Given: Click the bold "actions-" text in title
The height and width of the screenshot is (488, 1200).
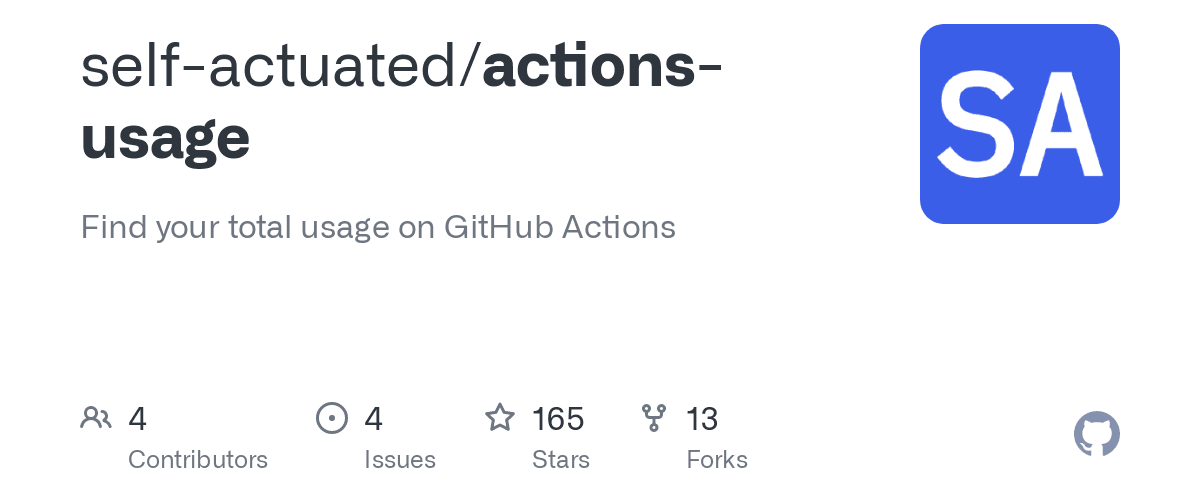Looking at the screenshot, I should [602, 67].
